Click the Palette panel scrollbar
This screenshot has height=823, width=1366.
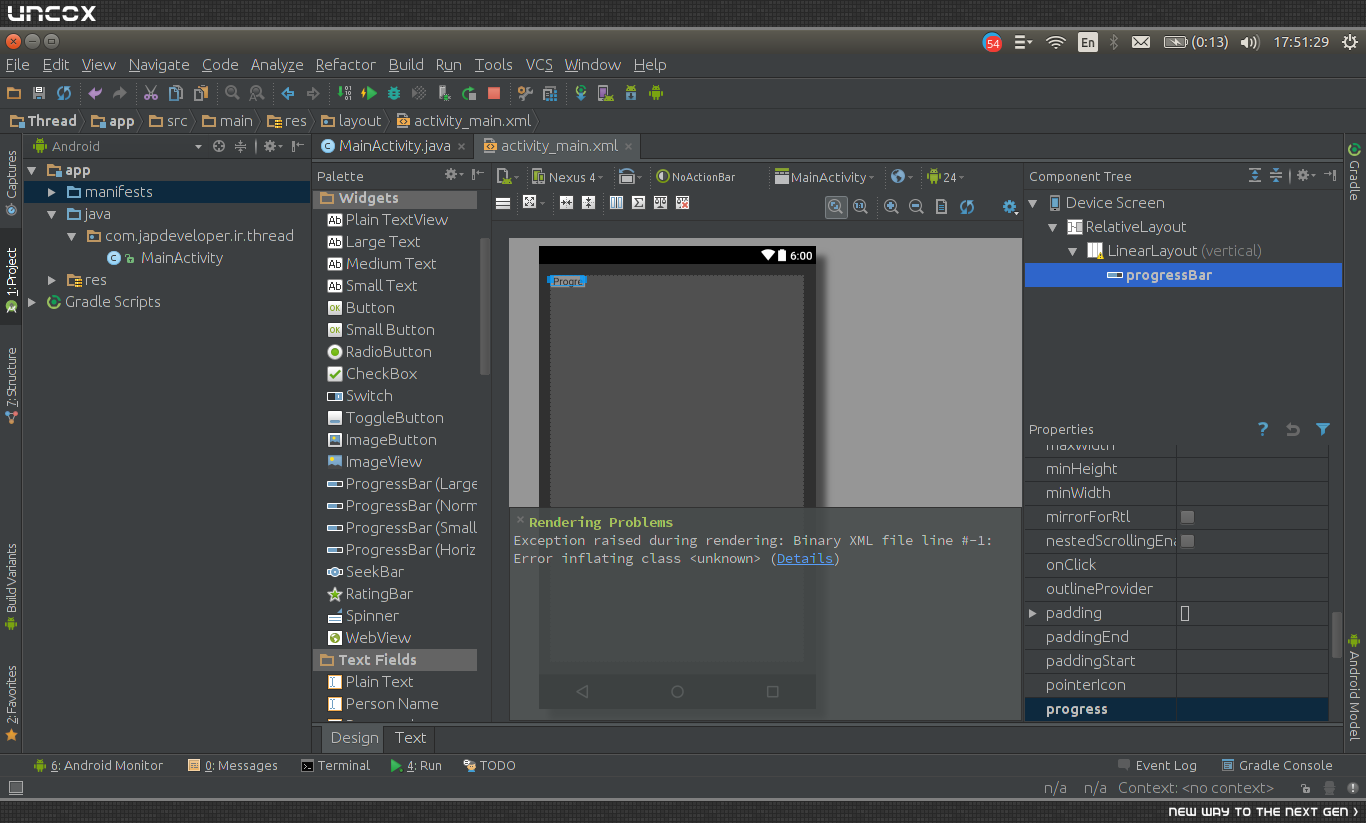tap(485, 305)
